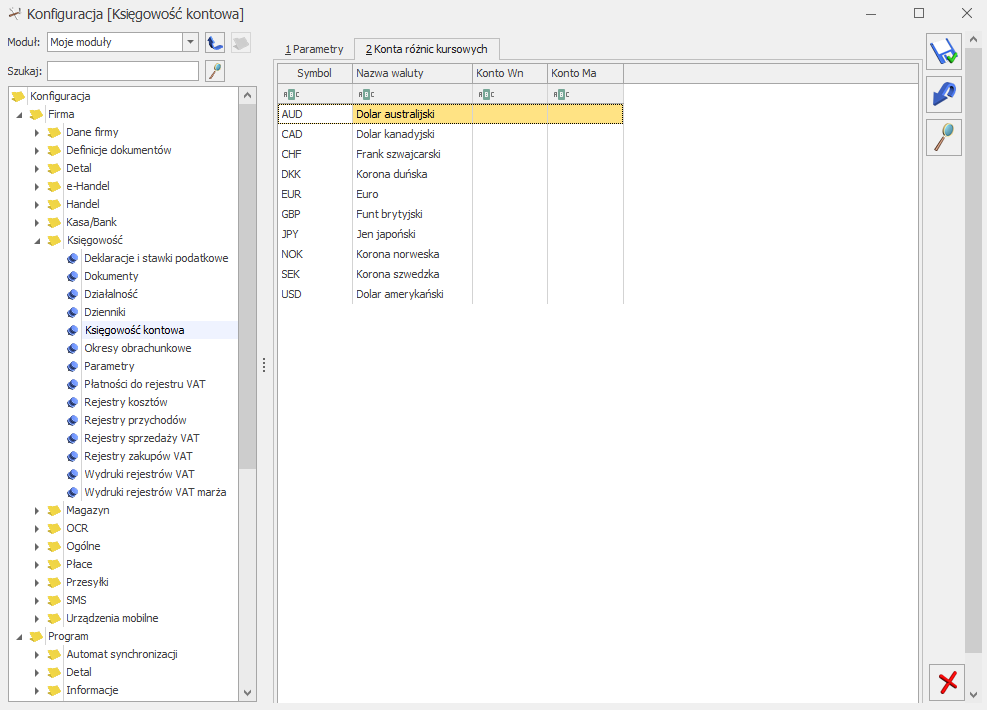The height and width of the screenshot is (710, 987).
Task: Click the tree panel scroll-down arrow
Action: click(247, 692)
